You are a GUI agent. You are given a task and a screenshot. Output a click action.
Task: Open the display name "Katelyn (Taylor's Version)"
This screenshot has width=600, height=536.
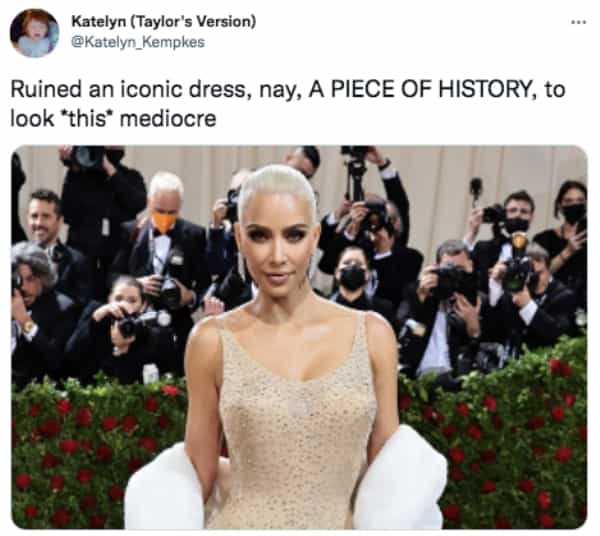click(164, 21)
